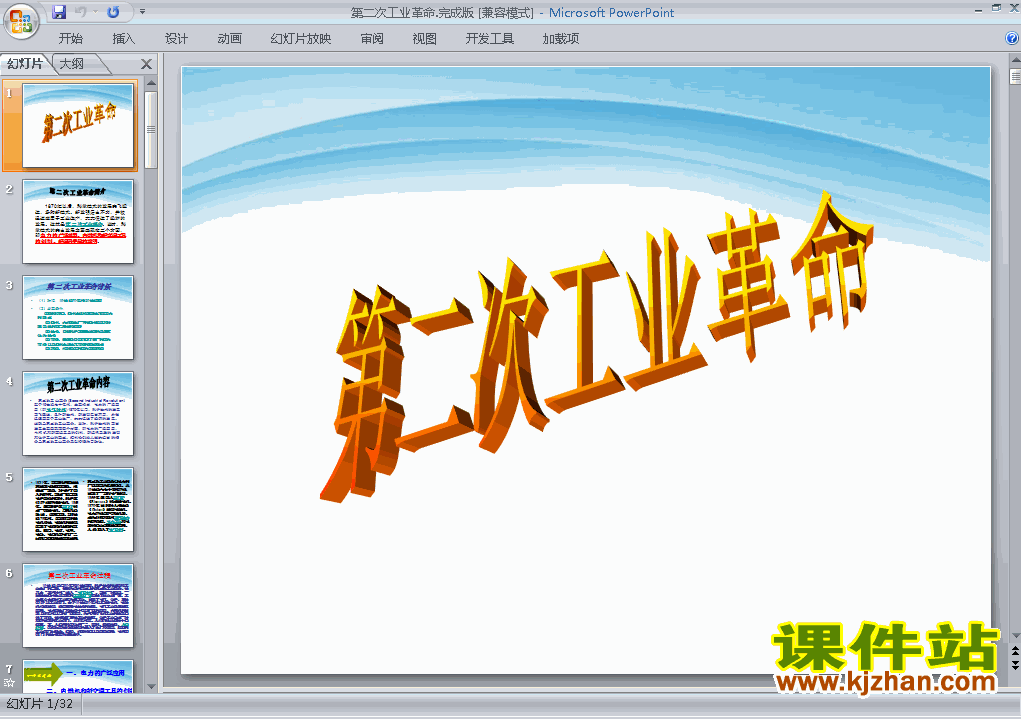The width and height of the screenshot is (1021, 719).
Task: Switch to the 设计 ribbon tab
Action: 176,38
